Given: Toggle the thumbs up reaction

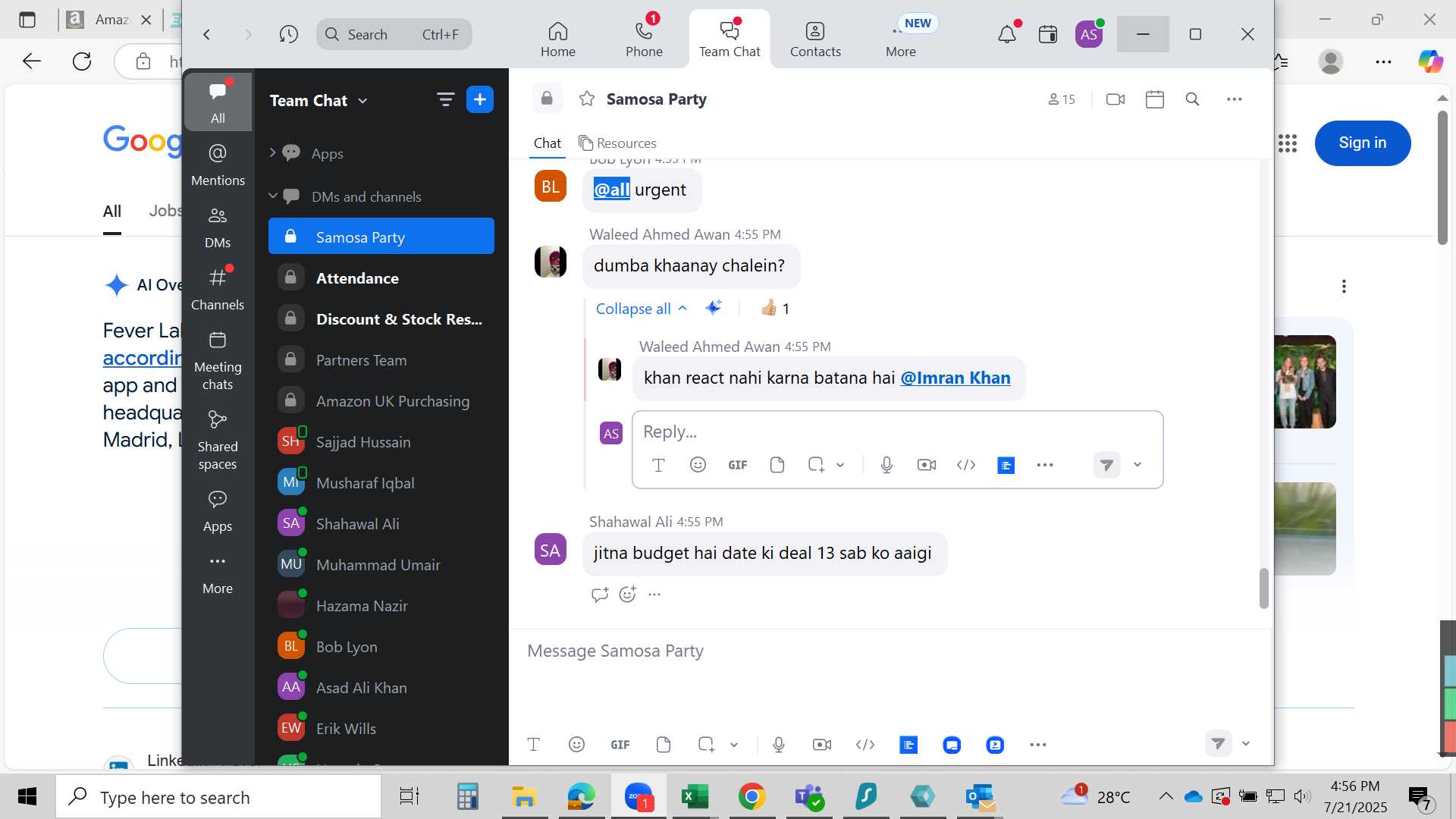Looking at the screenshot, I should (775, 308).
